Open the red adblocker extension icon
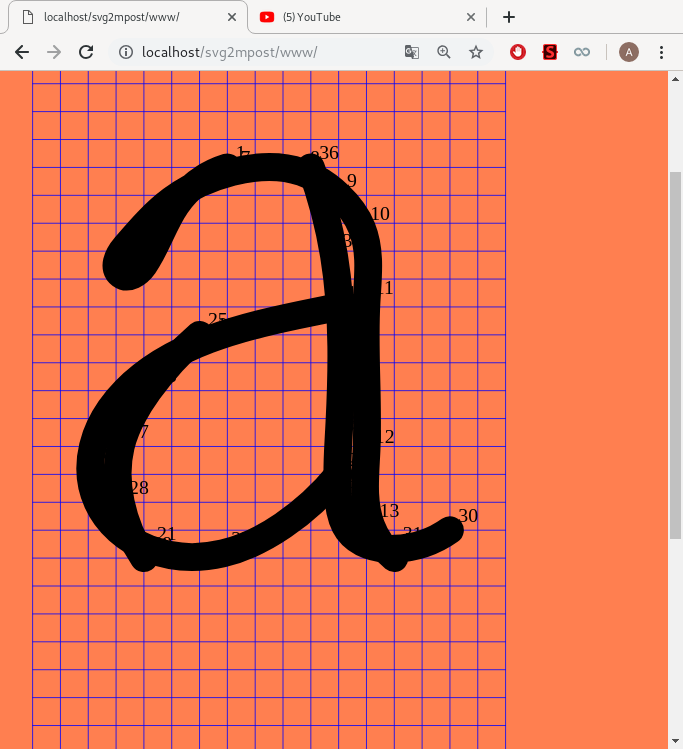Screen dimensions: 683x749 pos(518,52)
